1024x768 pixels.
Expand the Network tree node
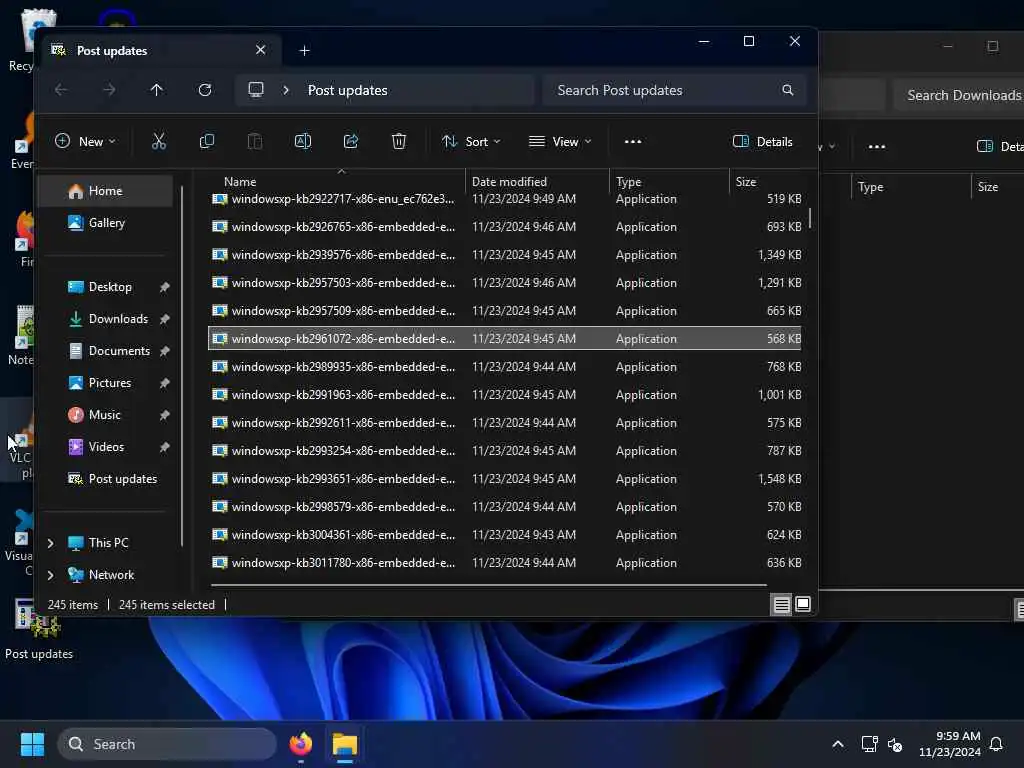coord(50,575)
